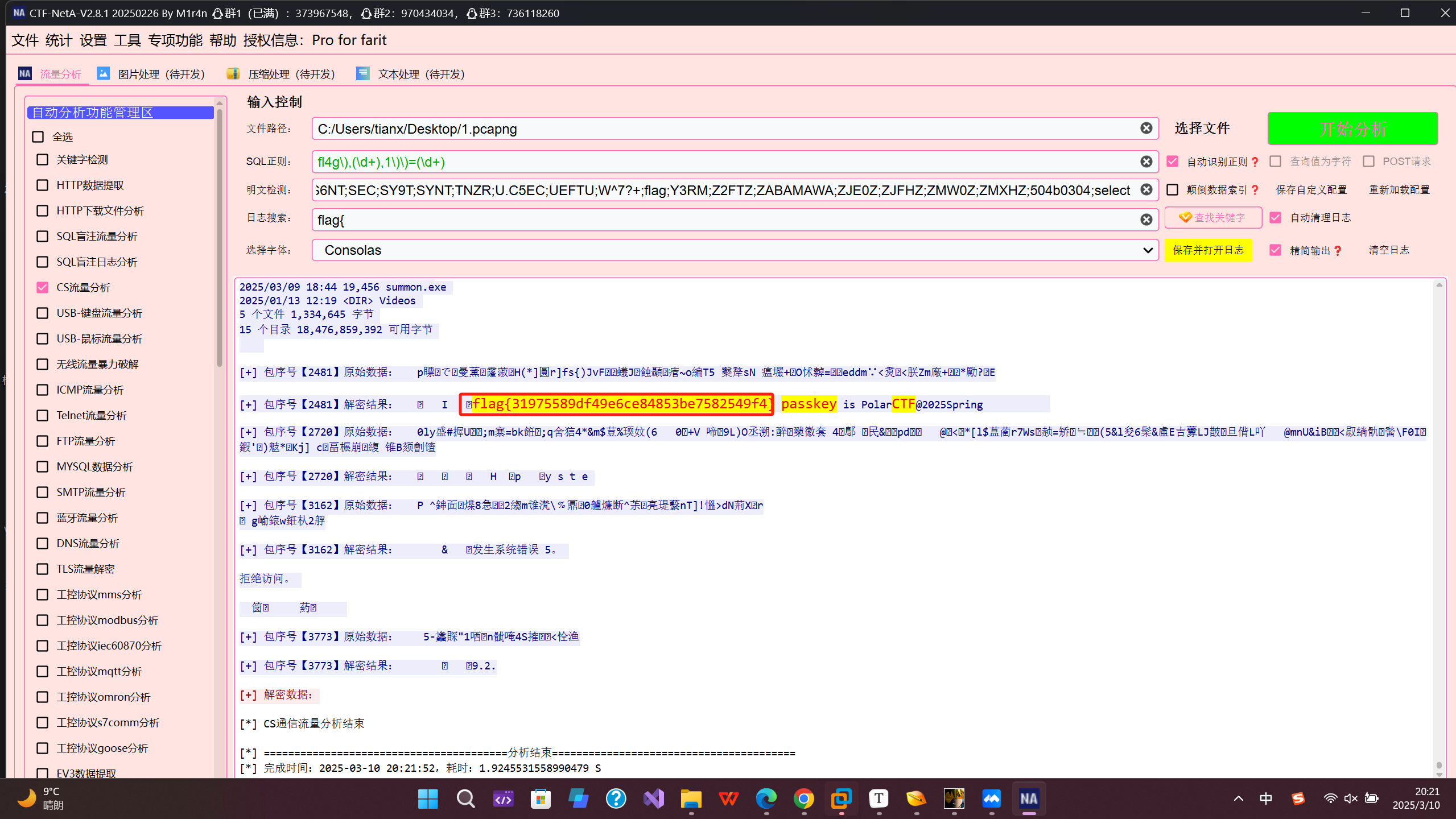
Task: Toggle the 自动清理日志 checkbox
Action: [x=1276, y=218]
